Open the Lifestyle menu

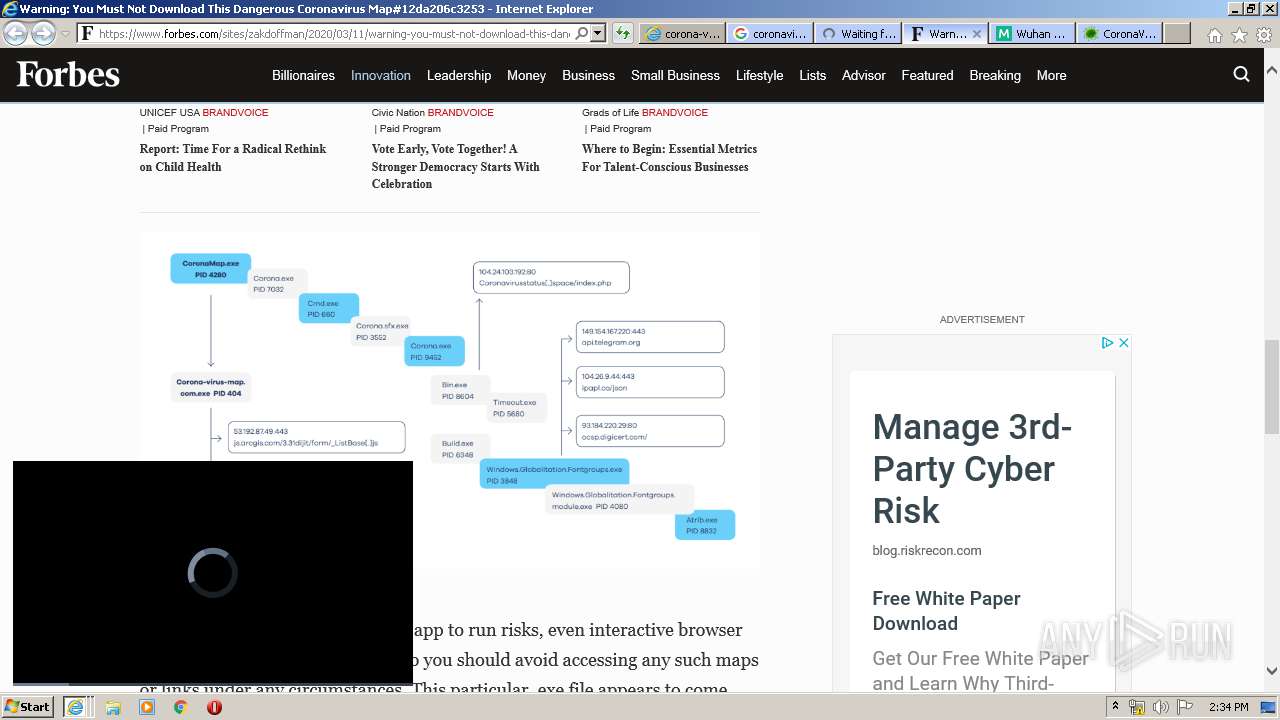tap(759, 75)
